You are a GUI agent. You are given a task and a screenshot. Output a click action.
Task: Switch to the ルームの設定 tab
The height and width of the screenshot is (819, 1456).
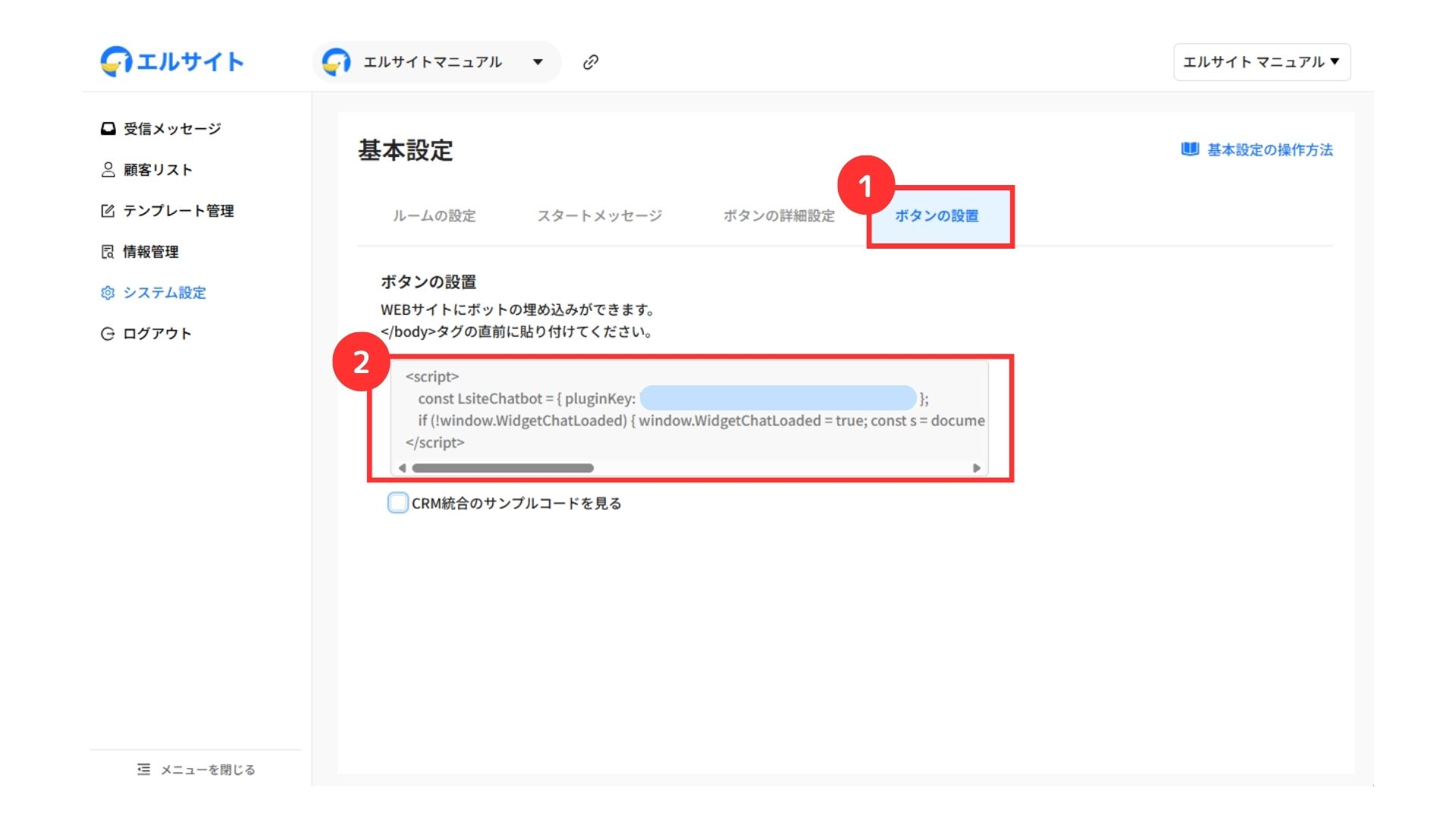434,216
